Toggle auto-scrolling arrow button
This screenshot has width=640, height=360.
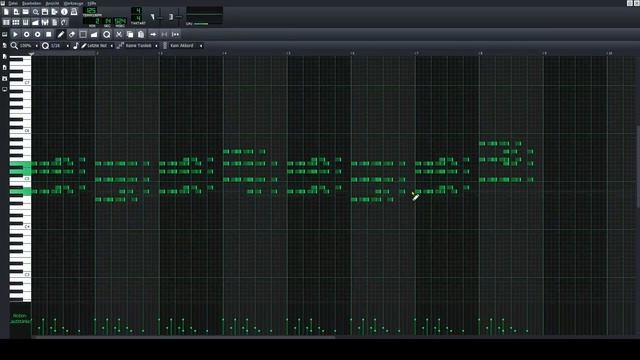(x=153, y=34)
